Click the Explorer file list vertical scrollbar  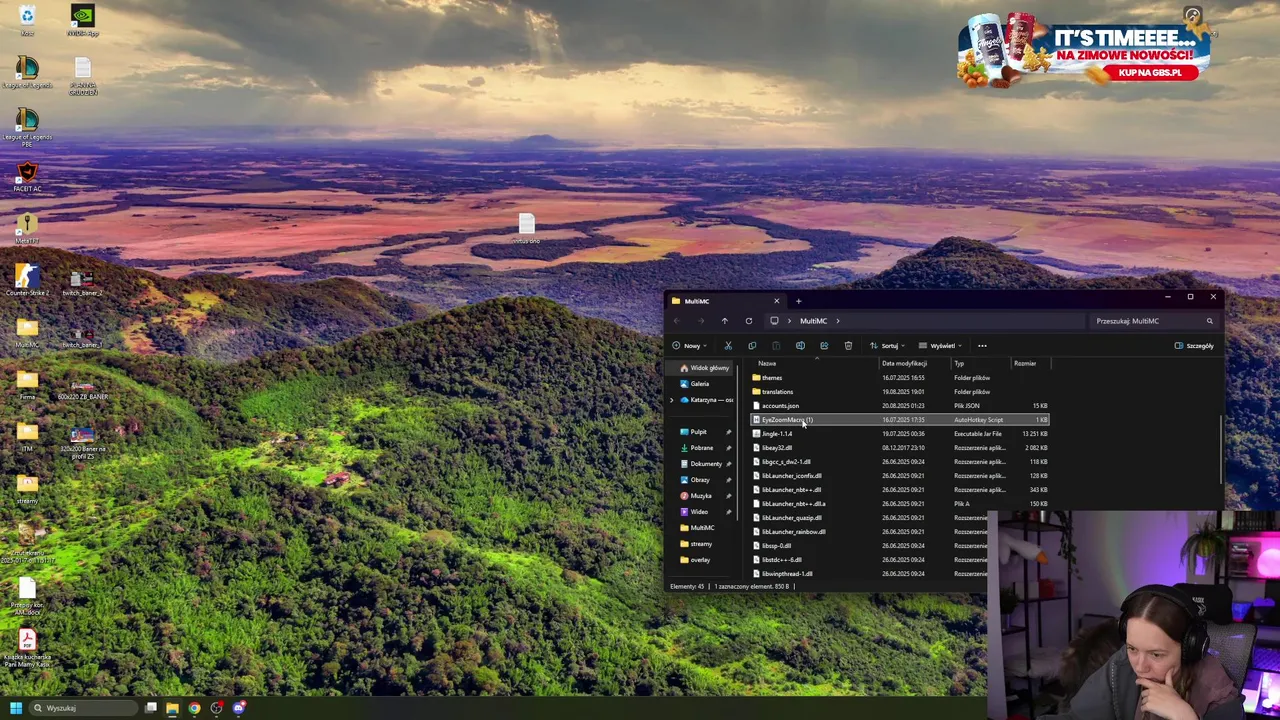(x=1221, y=450)
